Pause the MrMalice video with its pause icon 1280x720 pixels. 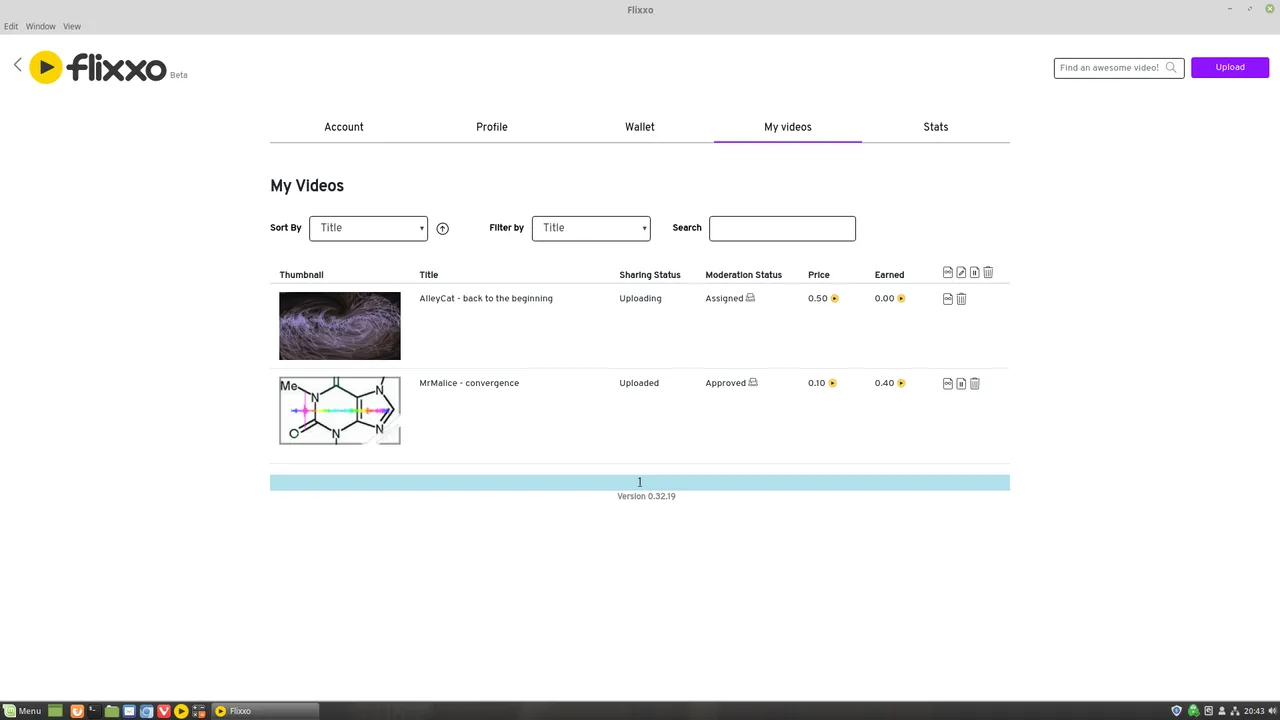coord(961,383)
